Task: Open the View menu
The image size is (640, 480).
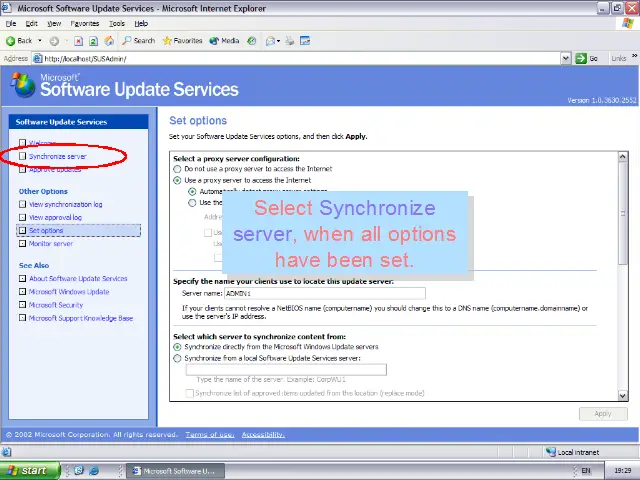Action: pyautogui.click(x=54, y=24)
